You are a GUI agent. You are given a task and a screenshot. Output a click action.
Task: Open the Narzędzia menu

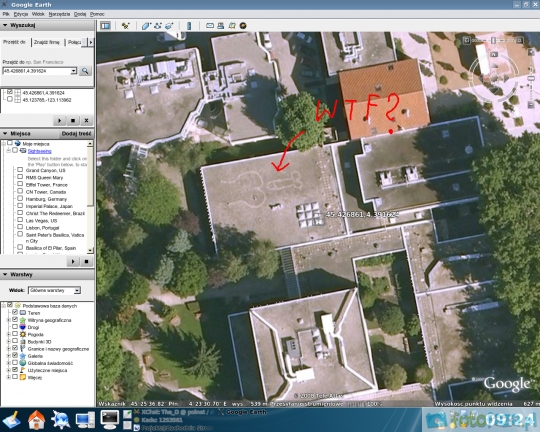(59, 14)
